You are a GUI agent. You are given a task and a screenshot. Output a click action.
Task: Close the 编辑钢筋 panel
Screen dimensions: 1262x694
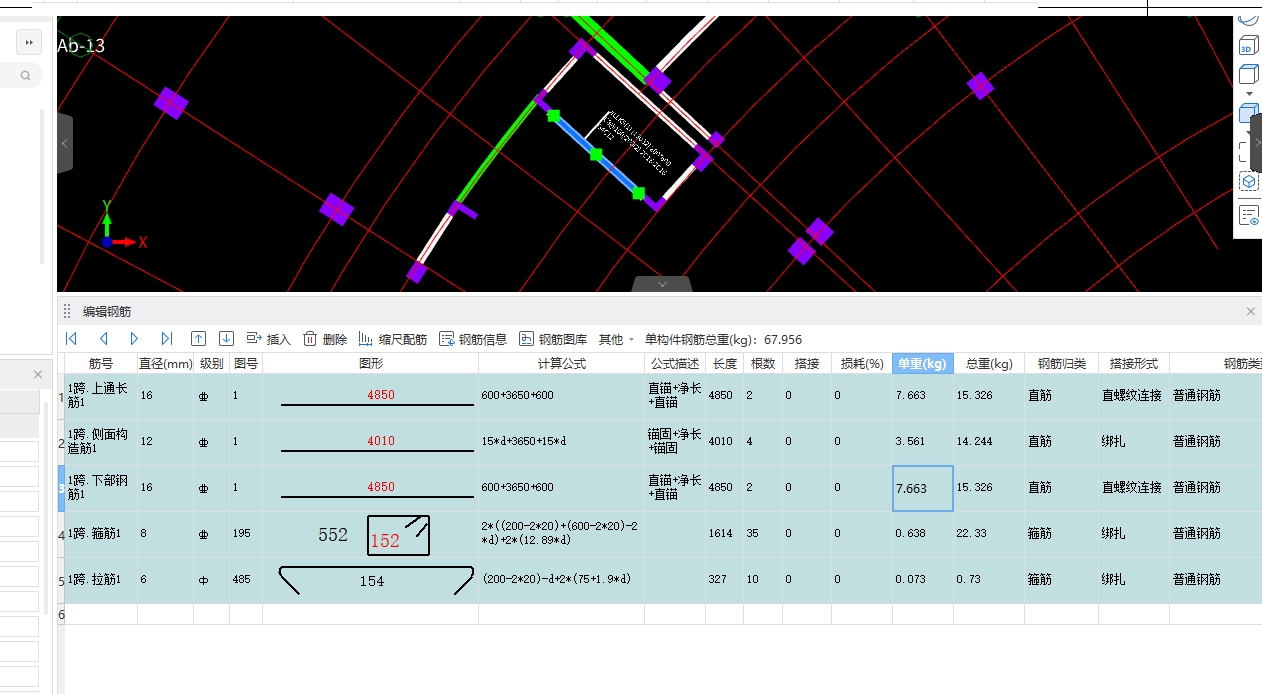pyautogui.click(x=1250, y=312)
